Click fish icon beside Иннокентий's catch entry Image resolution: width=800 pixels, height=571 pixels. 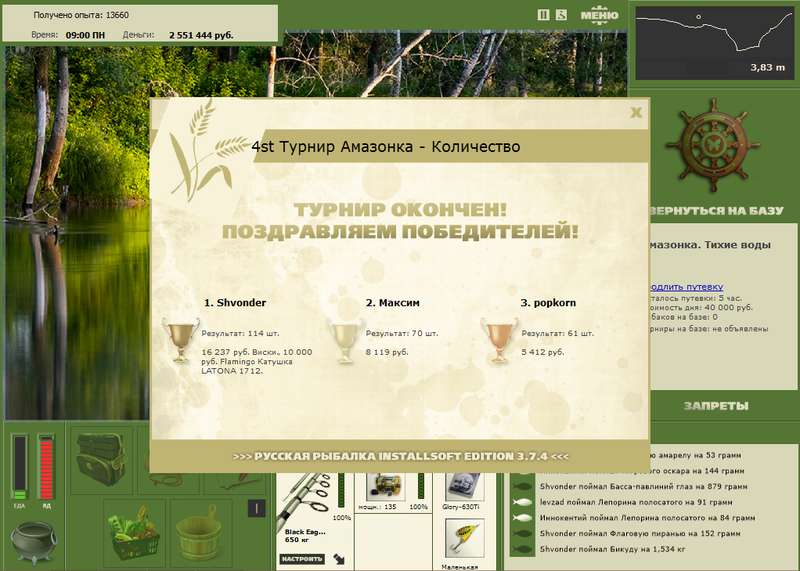(x=522, y=518)
